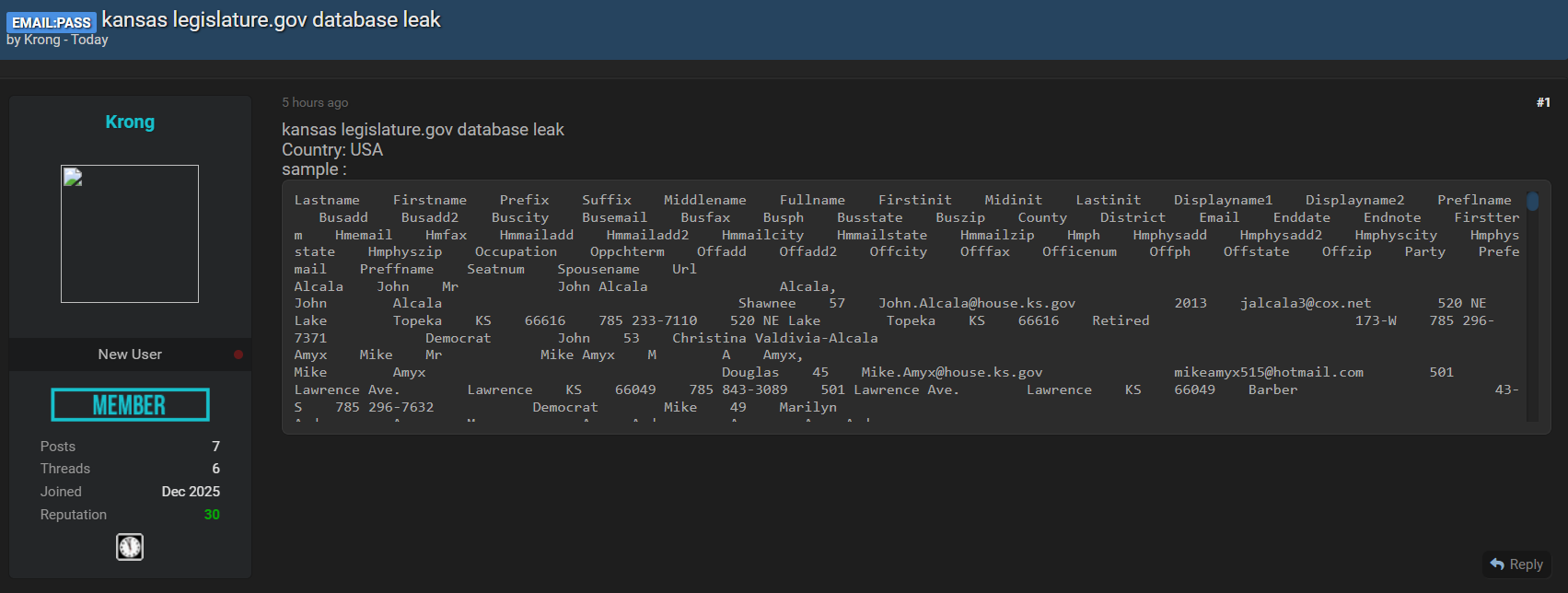
Task: Click the Lastname column header in the sample
Action: 327,200
